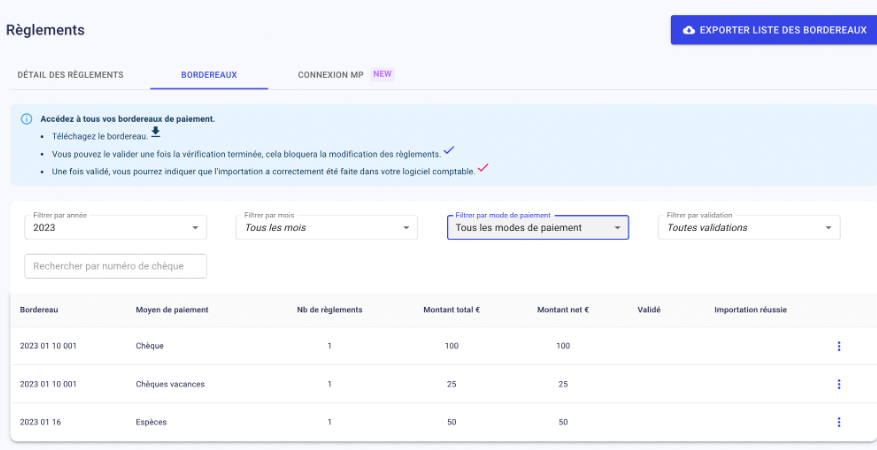Screen dimensions: 877x450
Task: Click the download icon beside Téléchargez le bordereau
Action: pos(155,132)
